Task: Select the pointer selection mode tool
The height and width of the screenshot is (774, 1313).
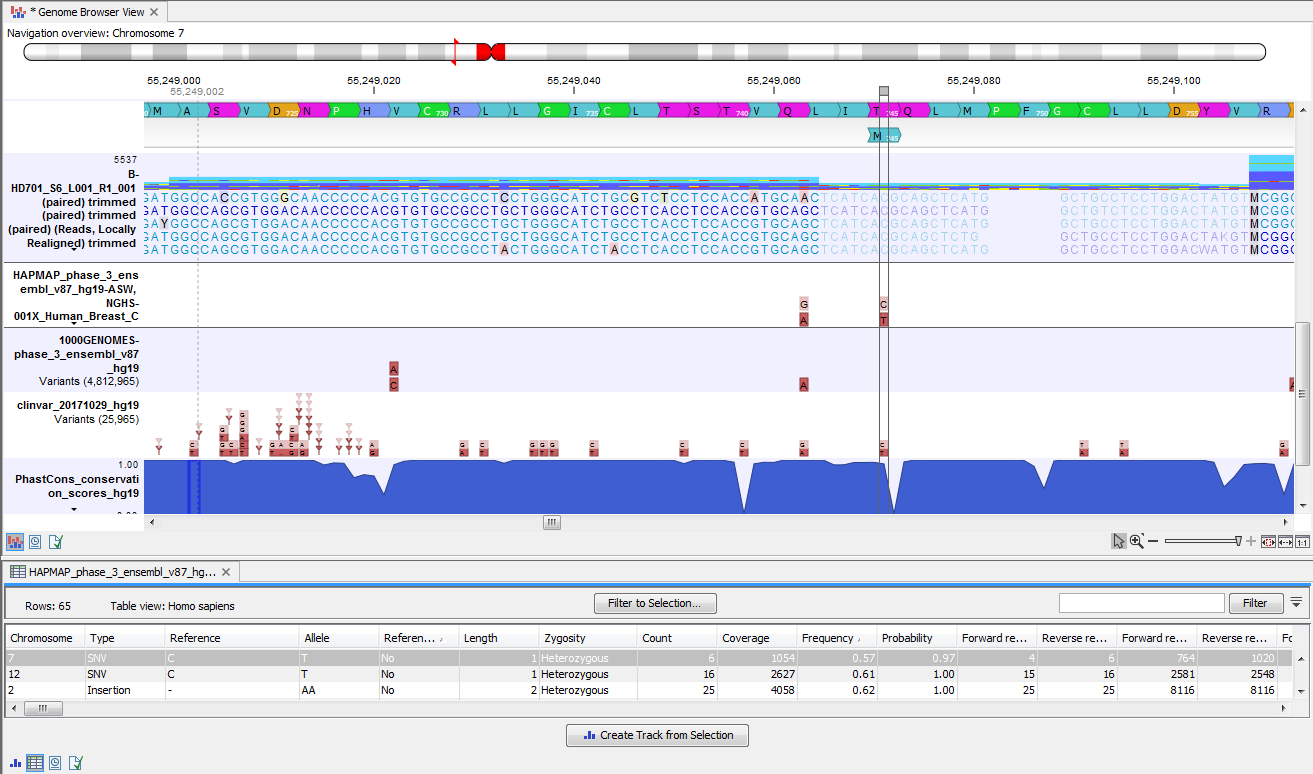Action: point(1119,540)
